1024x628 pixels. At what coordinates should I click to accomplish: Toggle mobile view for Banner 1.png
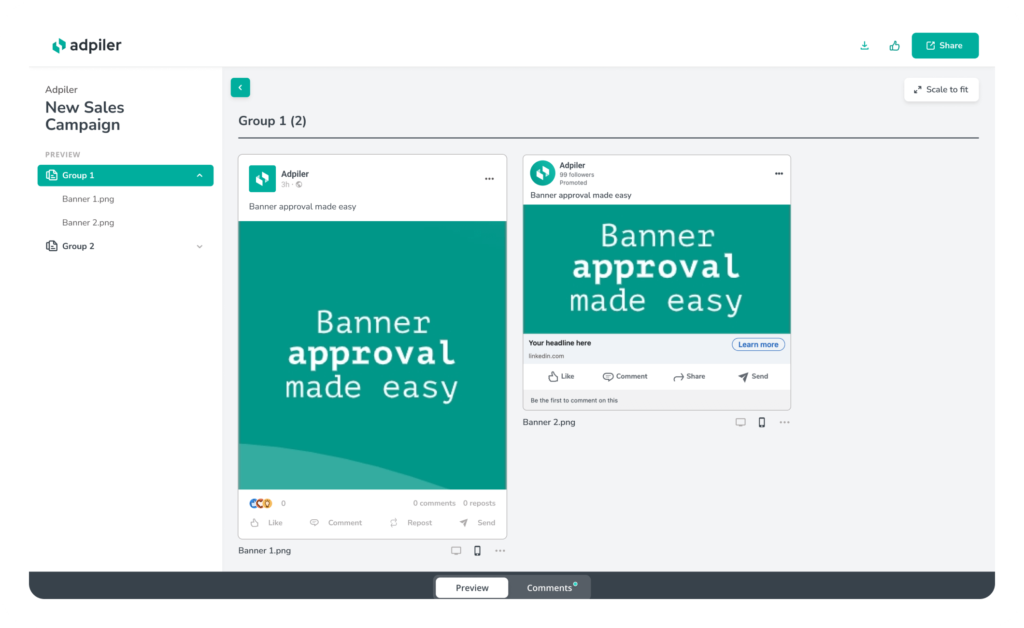[x=477, y=551]
